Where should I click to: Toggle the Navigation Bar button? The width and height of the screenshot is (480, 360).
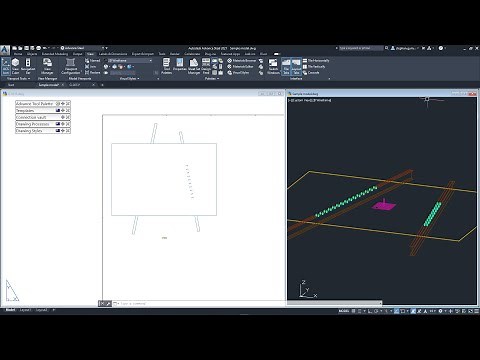pos(28,66)
